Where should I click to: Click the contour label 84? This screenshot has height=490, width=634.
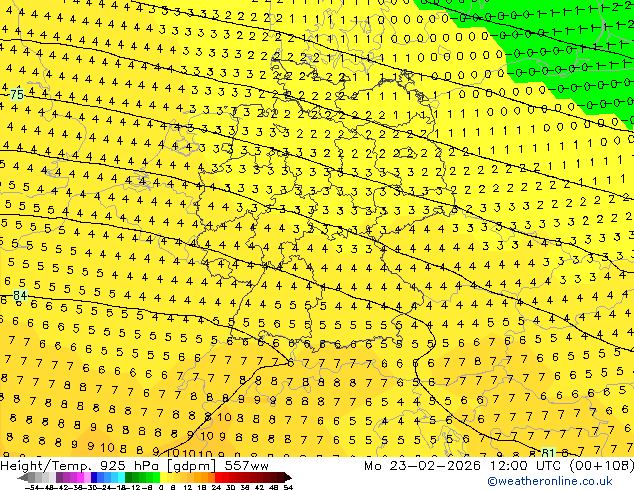click(20, 295)
